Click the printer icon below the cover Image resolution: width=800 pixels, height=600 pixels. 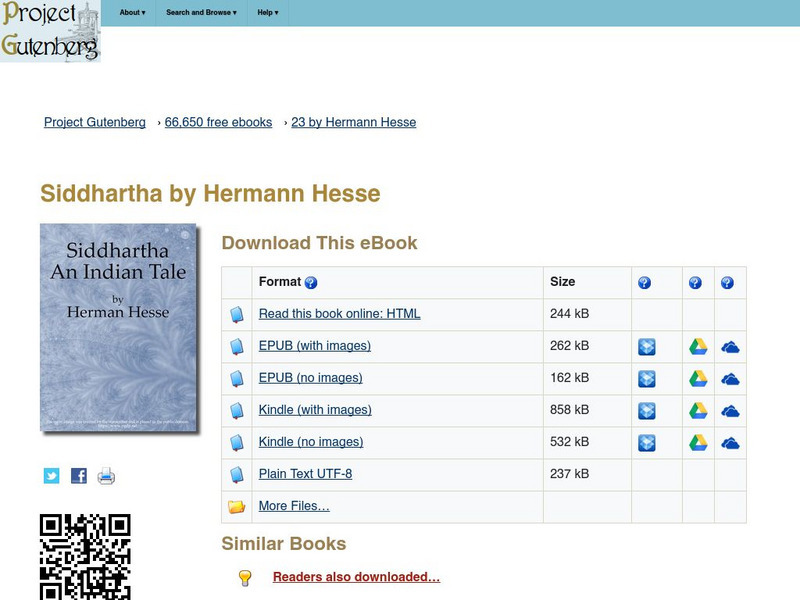(106, 476)
